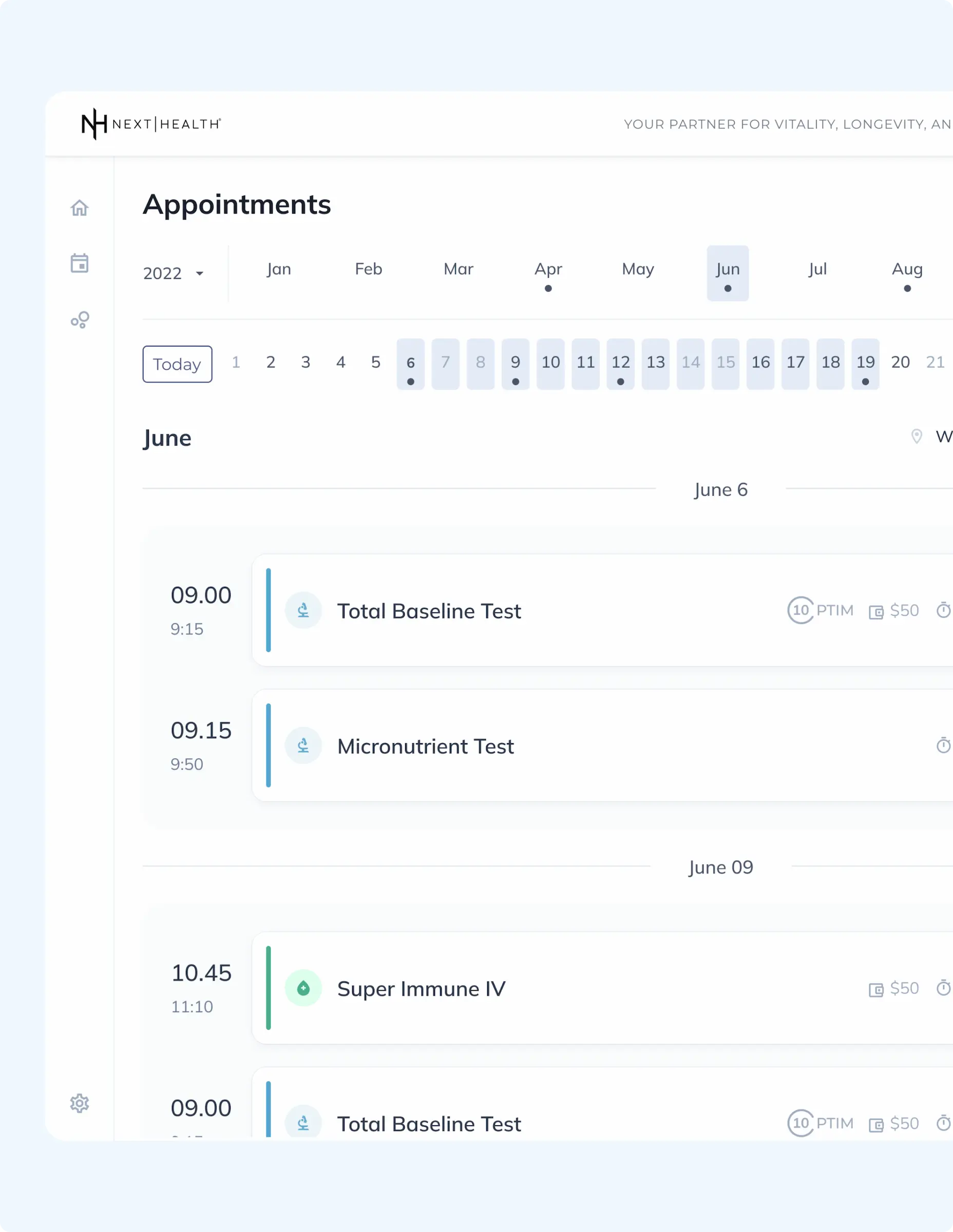Open the June 6 Total Baseline Test card
The image size is (953, 1232).
click(603, 610)
